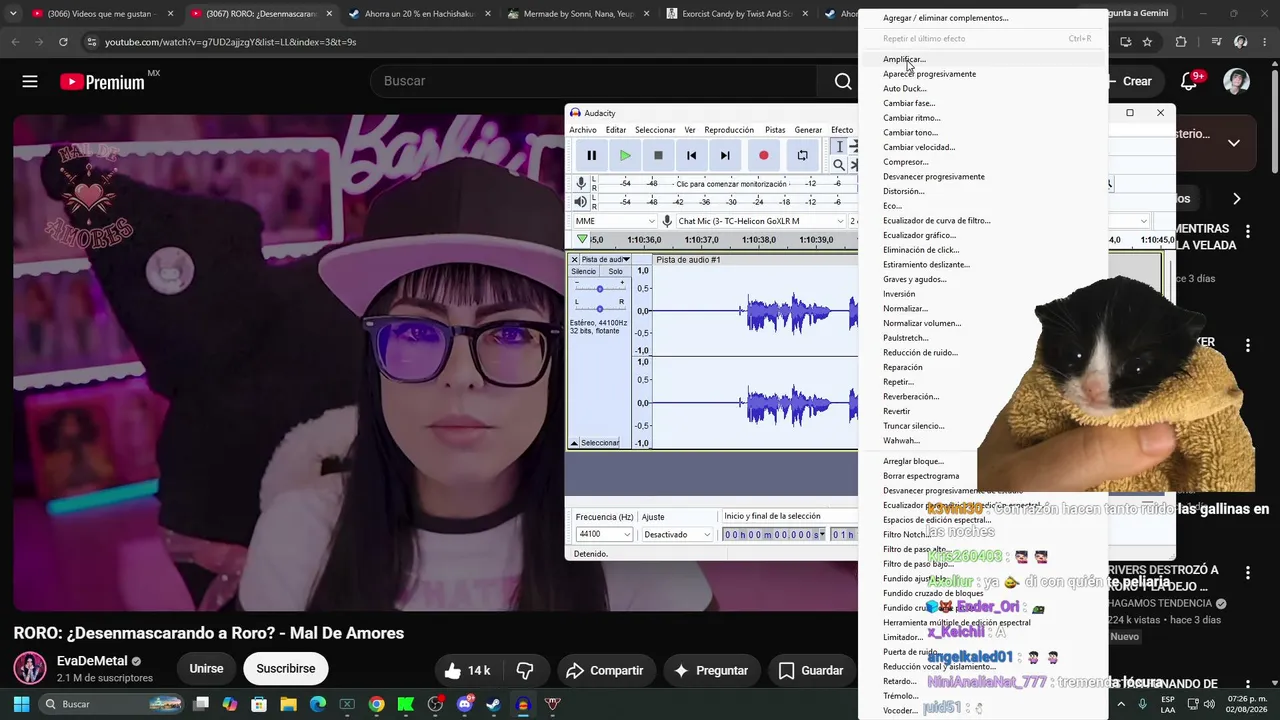Start playback with Audacity's green Play button
Screen dimensions: 1280x720
625,155
